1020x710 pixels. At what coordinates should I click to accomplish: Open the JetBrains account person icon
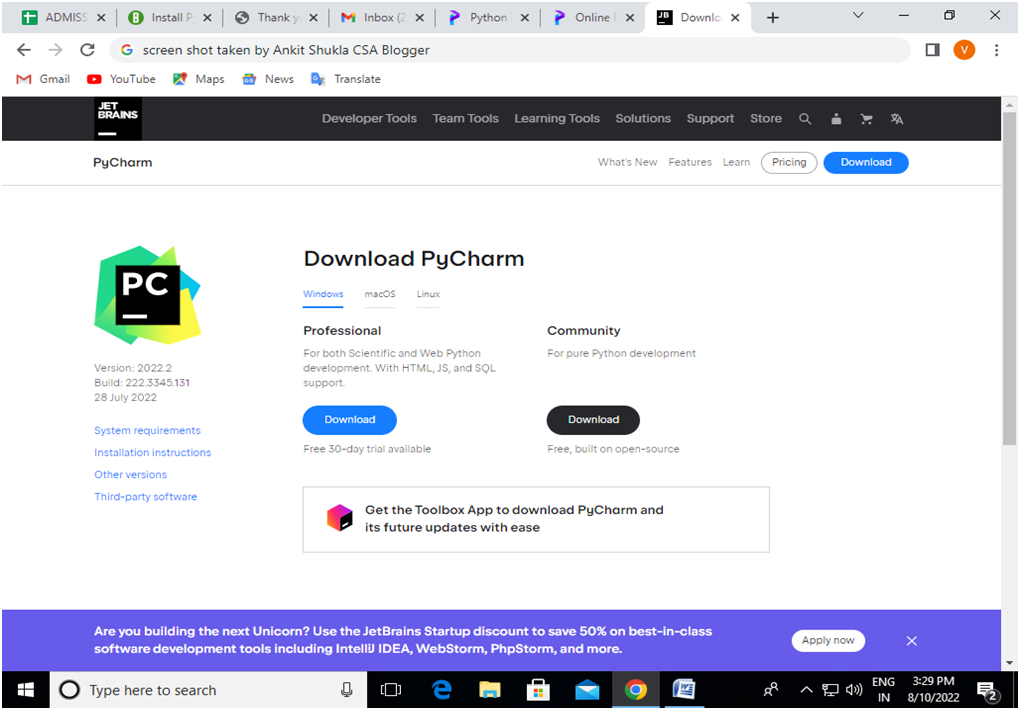tap(837, 119)
